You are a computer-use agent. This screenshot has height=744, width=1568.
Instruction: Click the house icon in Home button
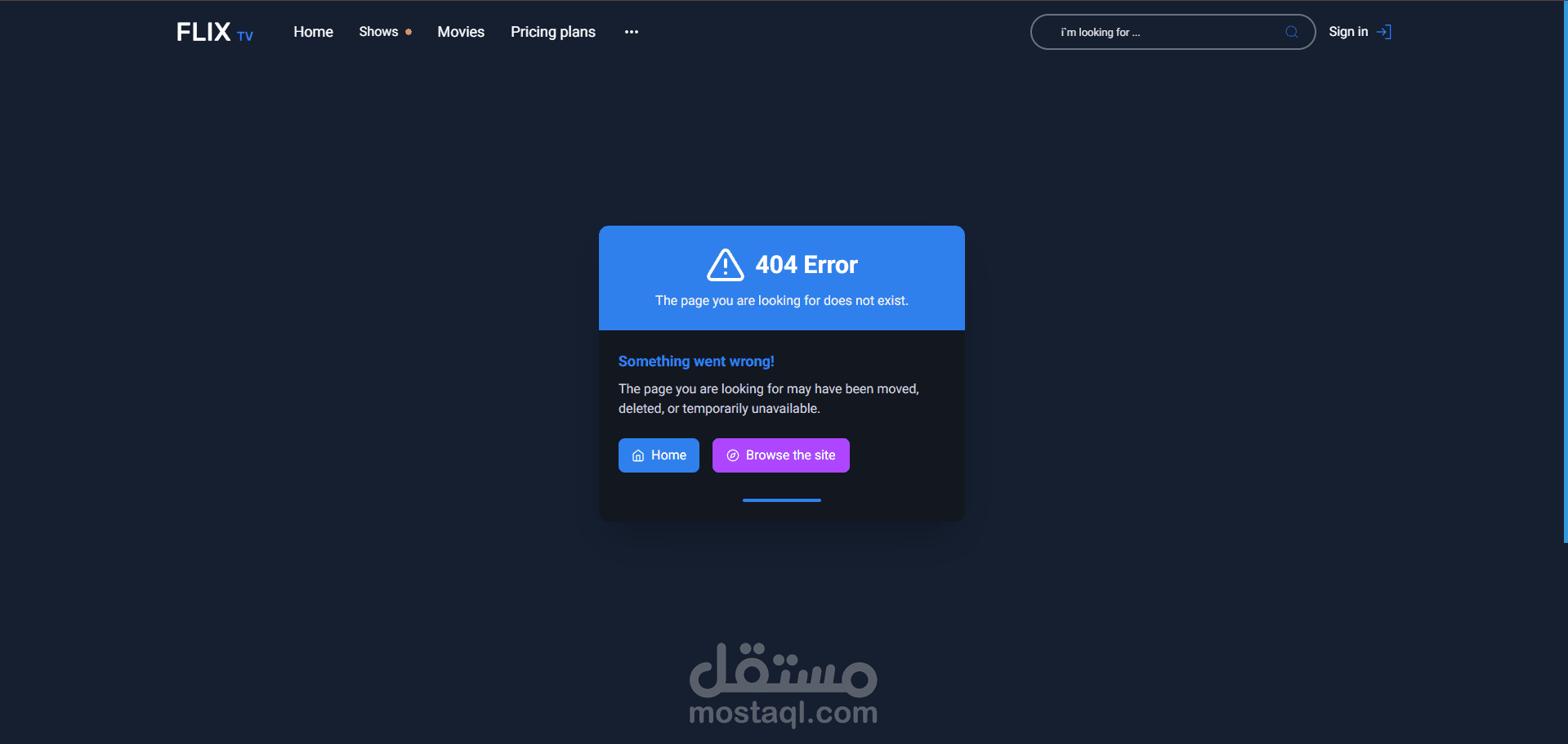pos(638,456)
